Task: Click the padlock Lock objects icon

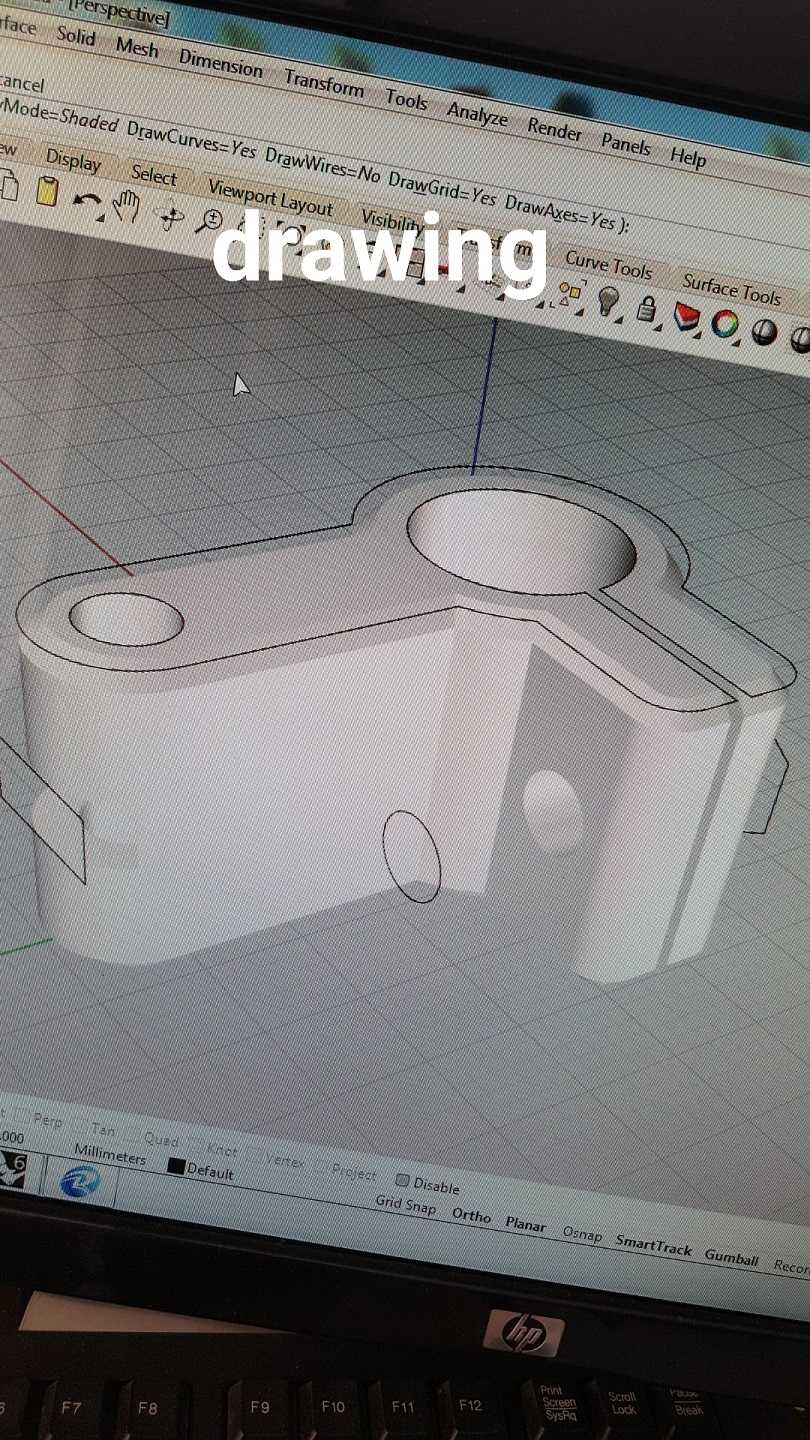Action: click(647, 309)
